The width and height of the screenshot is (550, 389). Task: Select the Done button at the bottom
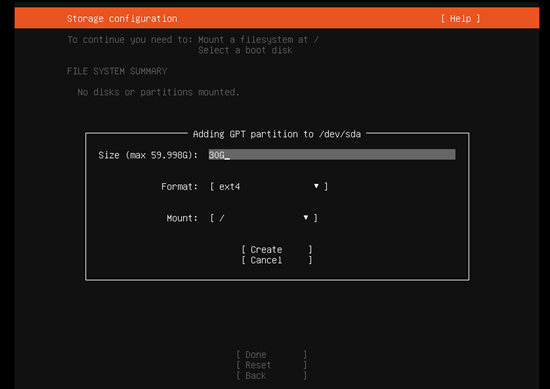271,355
